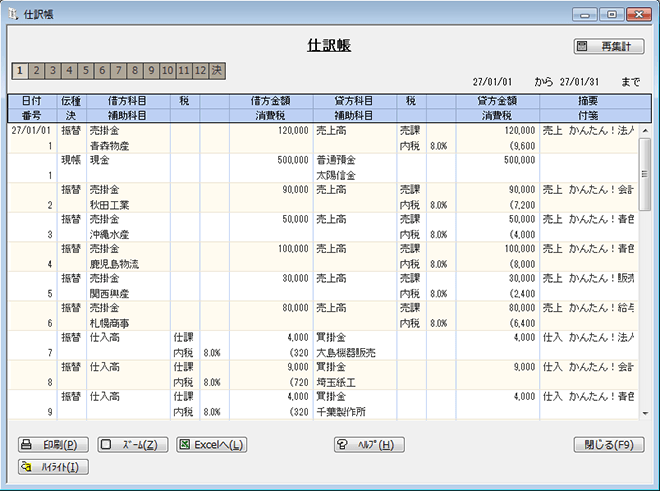
Task: Switch to month tab 3
Action: (53, 71)
